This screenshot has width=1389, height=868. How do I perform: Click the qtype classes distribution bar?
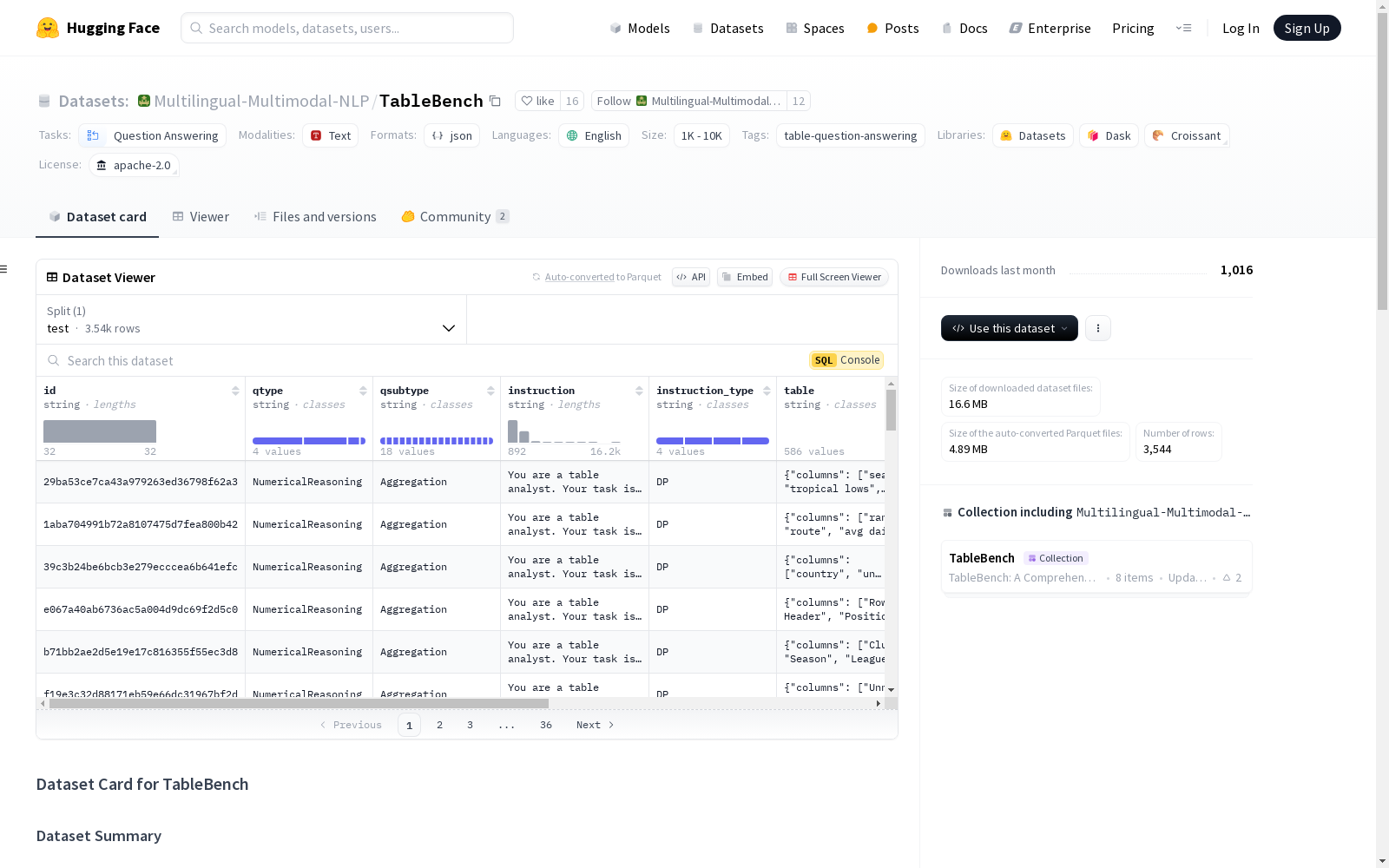click(x=309, y=441)
